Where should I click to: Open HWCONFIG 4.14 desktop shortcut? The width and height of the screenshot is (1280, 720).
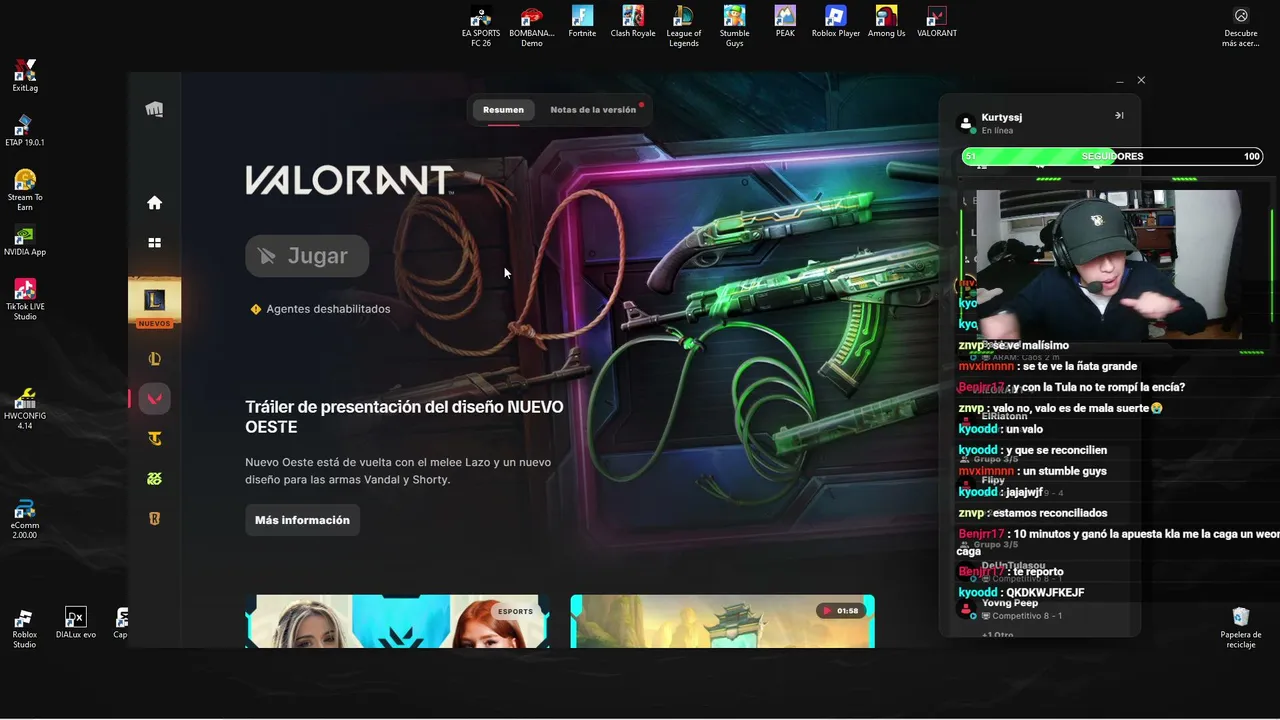pos(25,409)
